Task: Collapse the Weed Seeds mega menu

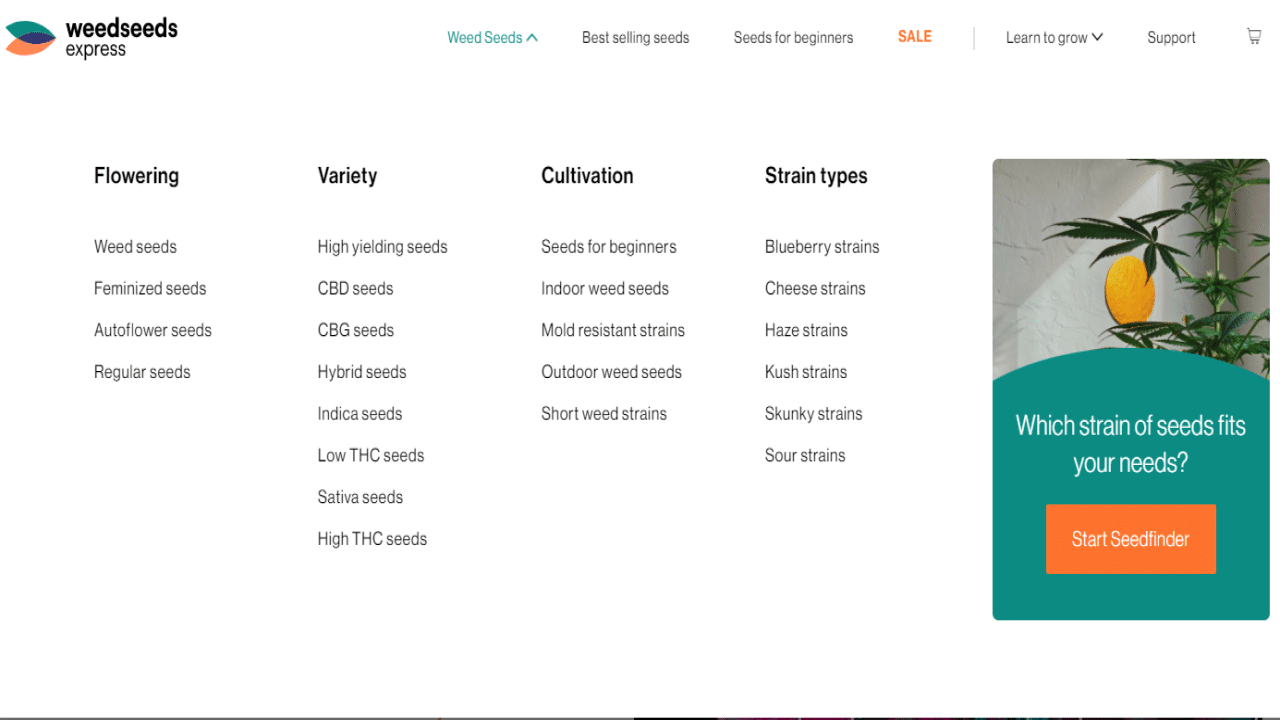Action: [492, 38]
